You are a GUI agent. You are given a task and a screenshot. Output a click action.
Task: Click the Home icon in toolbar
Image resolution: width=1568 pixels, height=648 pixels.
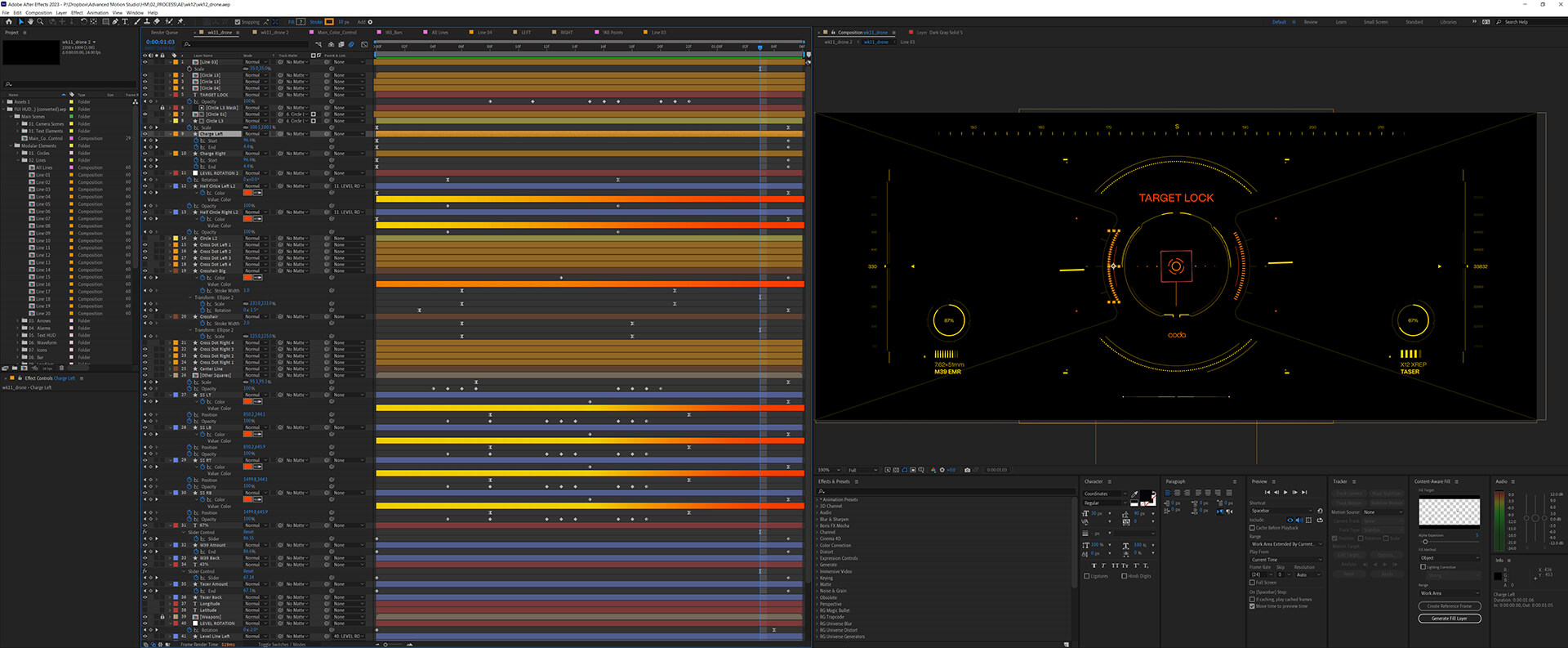[x=8, y=22]
